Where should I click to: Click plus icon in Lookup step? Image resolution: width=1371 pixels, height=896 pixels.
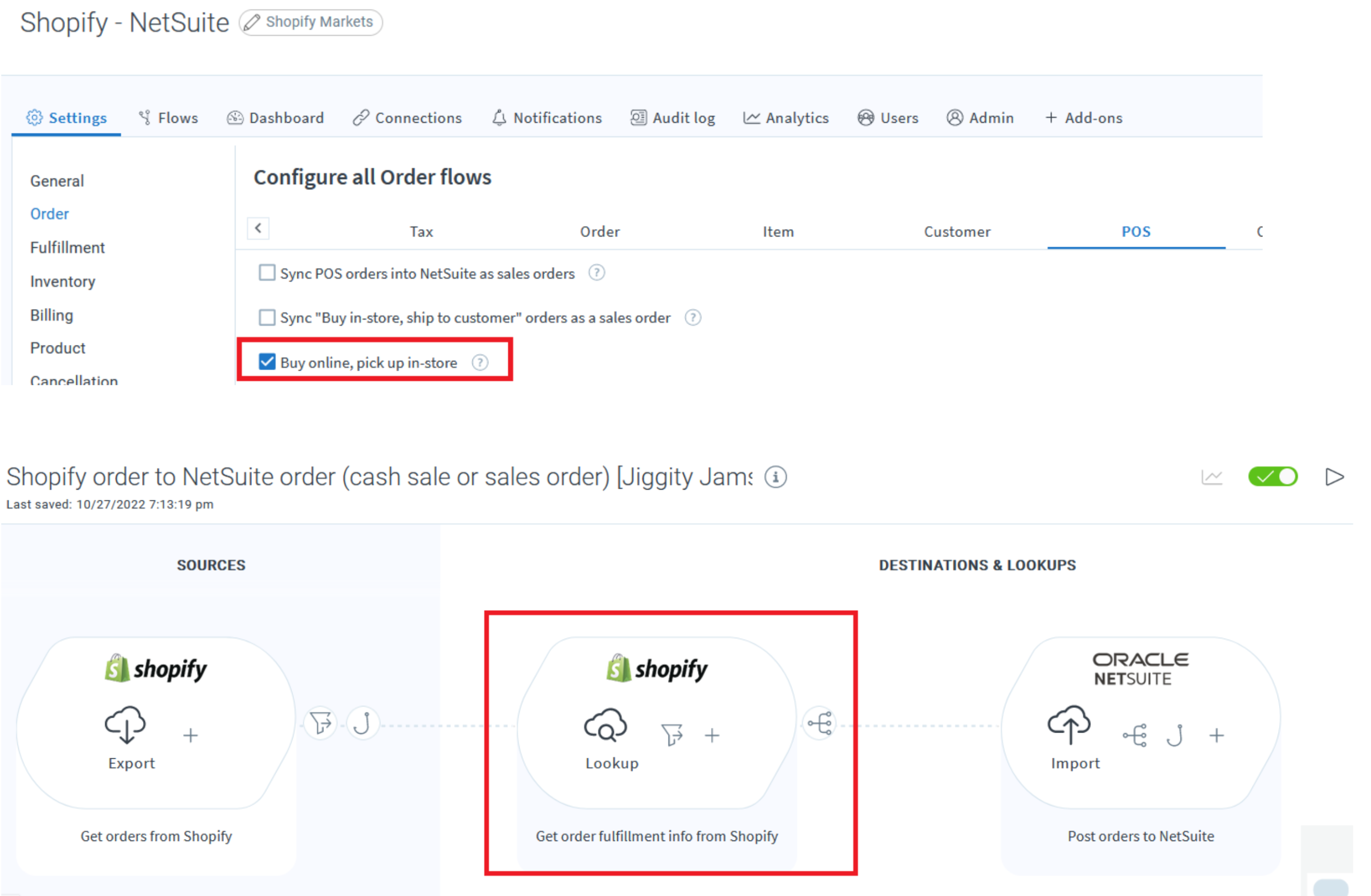tap(713, 736)
